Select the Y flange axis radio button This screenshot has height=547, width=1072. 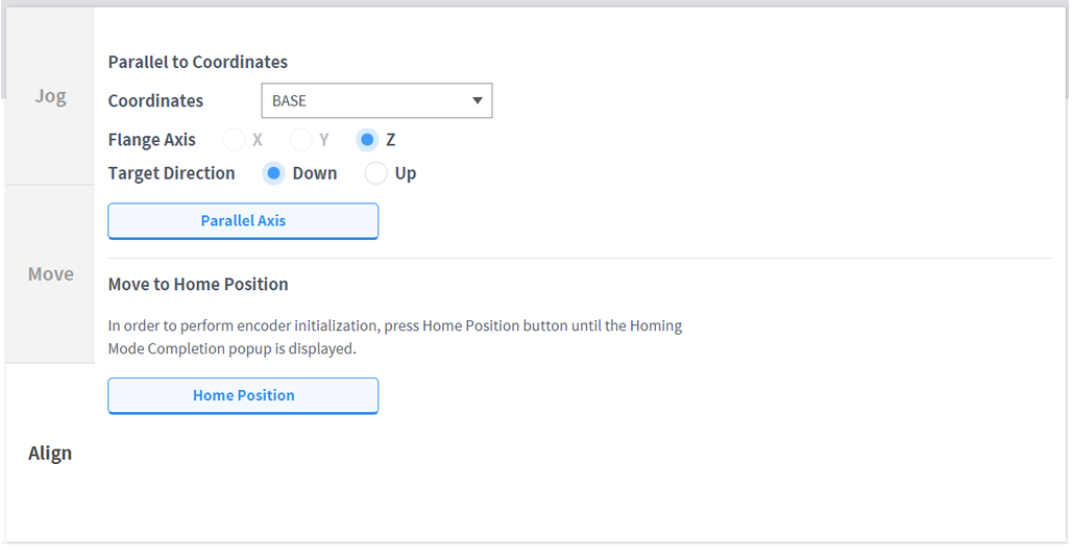(x=300, y=140)
